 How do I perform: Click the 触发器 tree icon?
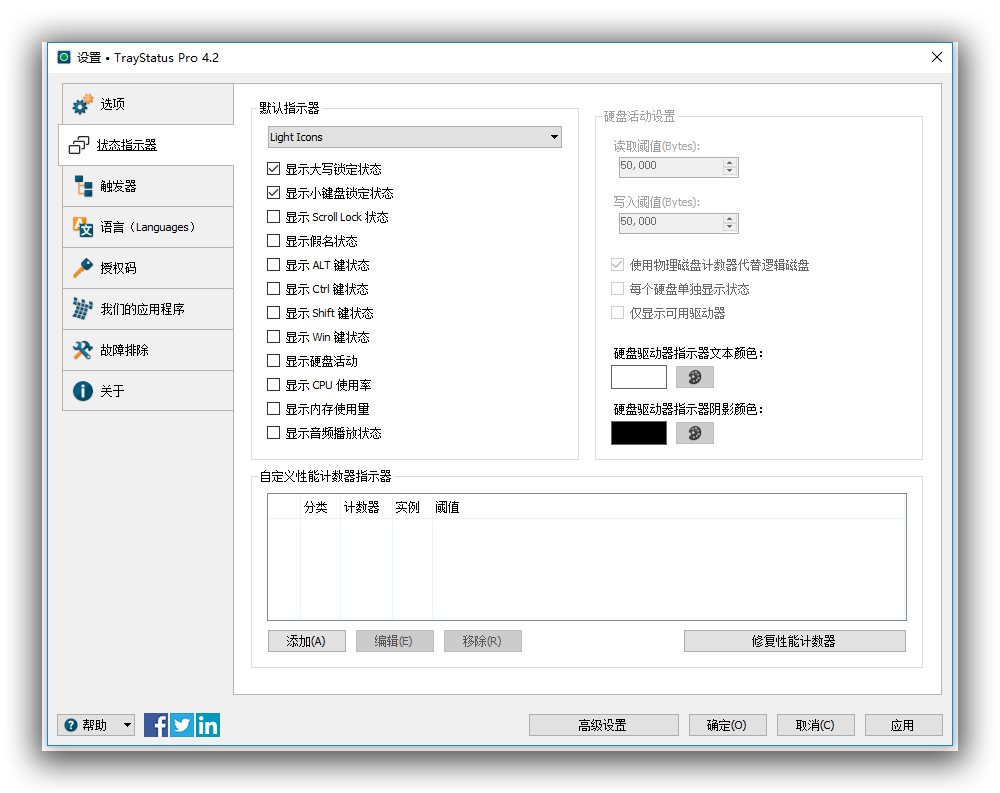click(x=83, y=186)
